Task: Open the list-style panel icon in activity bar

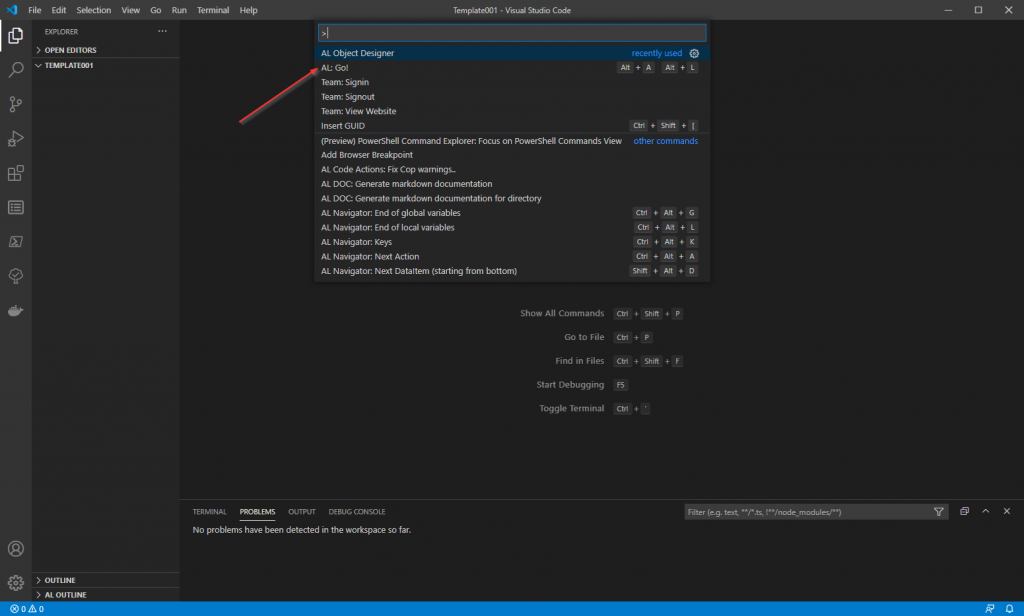Action: 16,208
